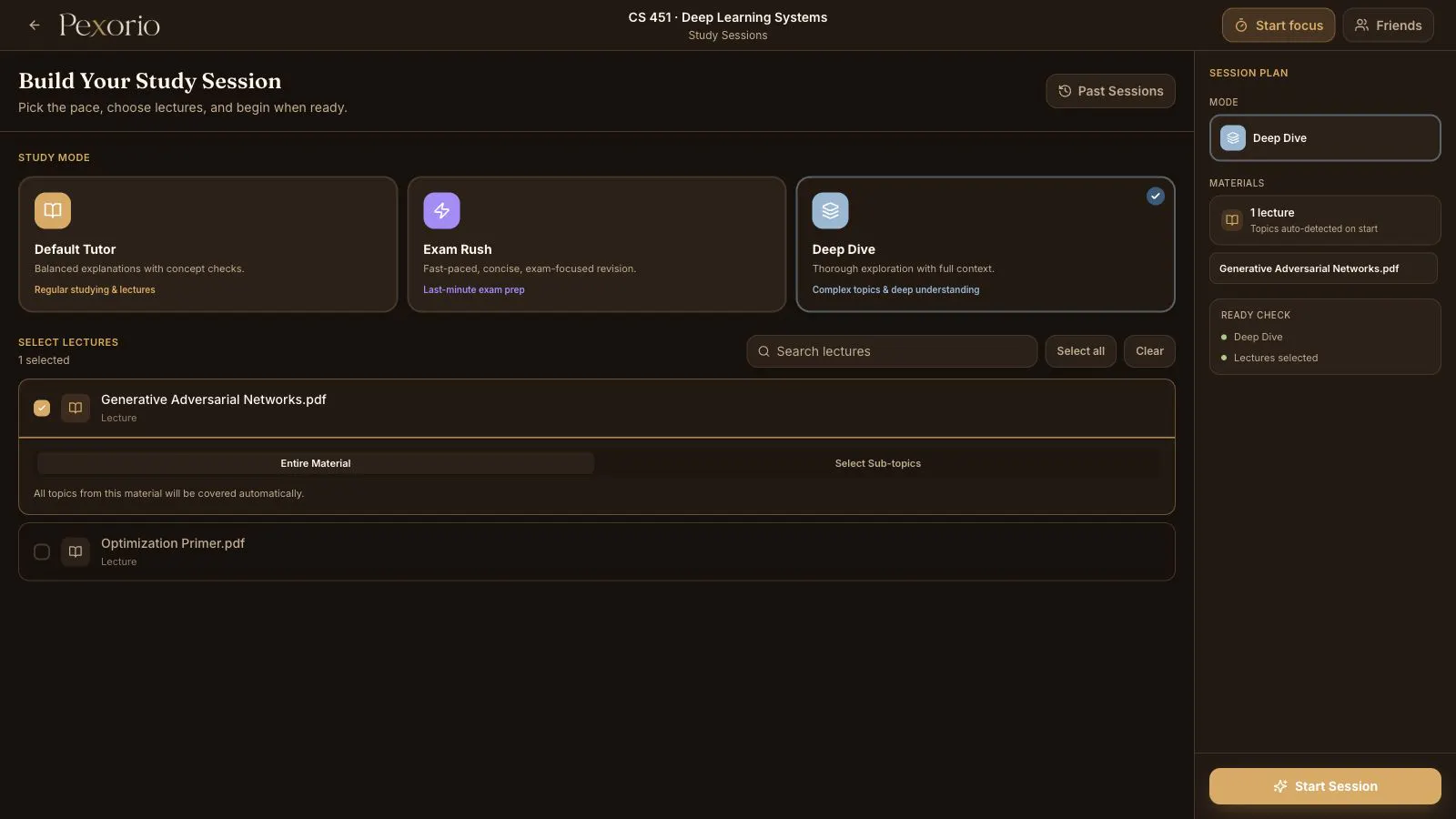Click the Study Sessions subtitle in the header

pyautogui.click(x=728, y=35)
